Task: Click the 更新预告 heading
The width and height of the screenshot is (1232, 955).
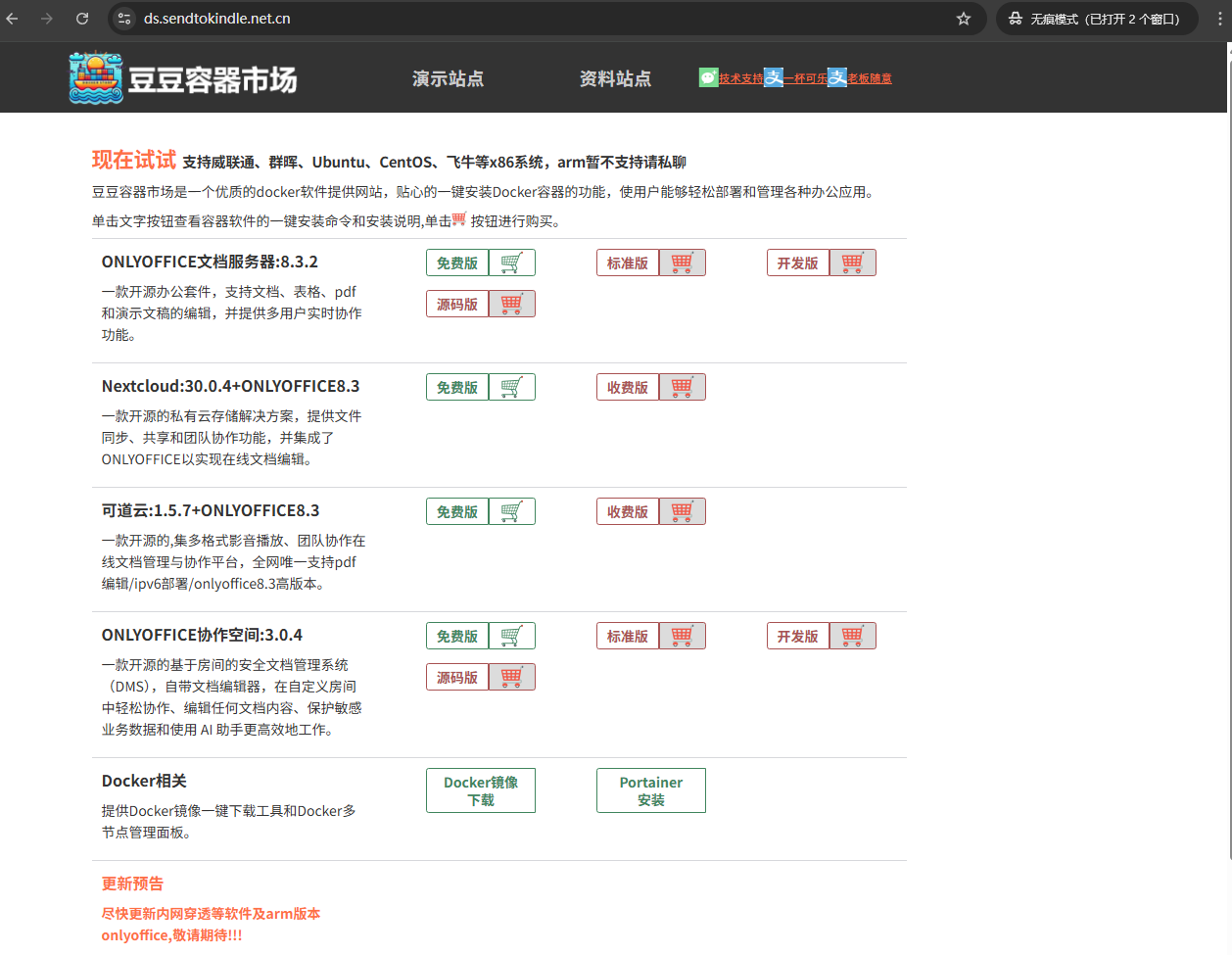Action: coord(132,883)
